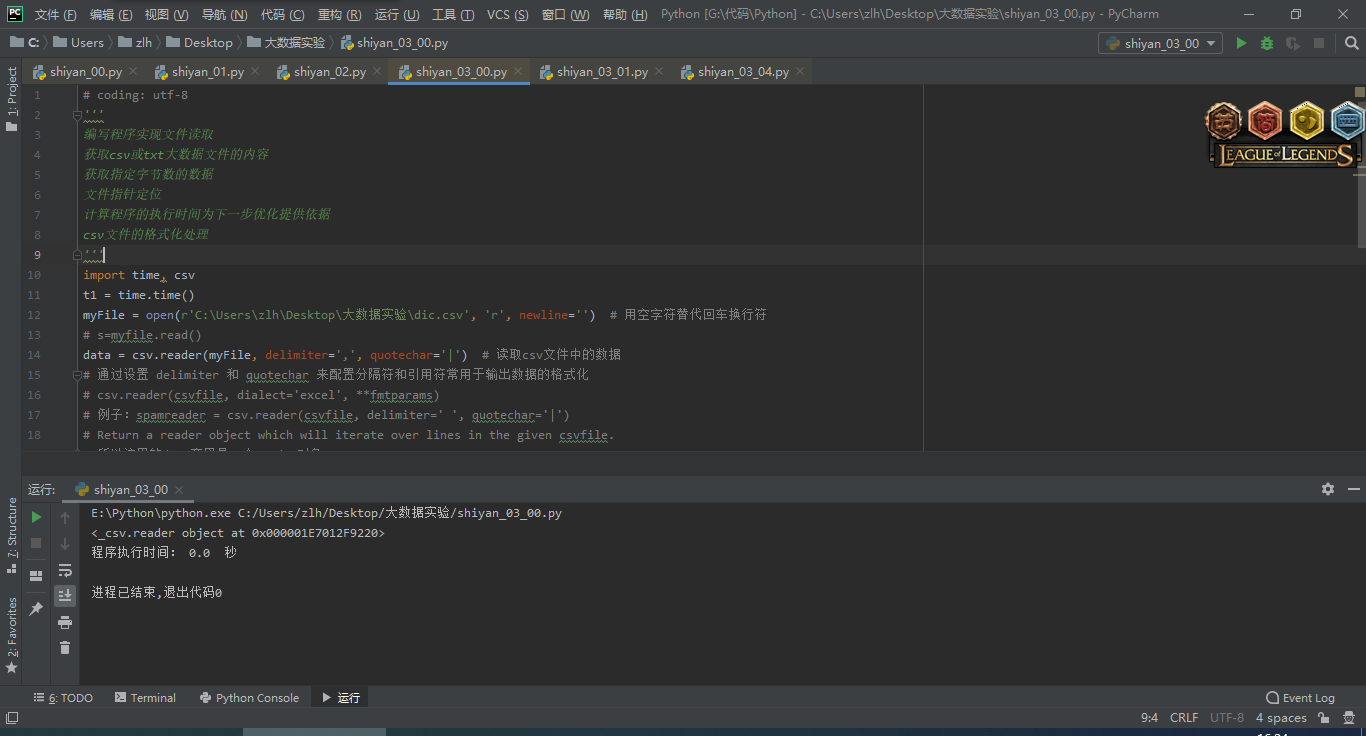Open the shiyan_03_00 run configuration dropdown
Screen dimensions: 1366x736
click(1161, 43)
